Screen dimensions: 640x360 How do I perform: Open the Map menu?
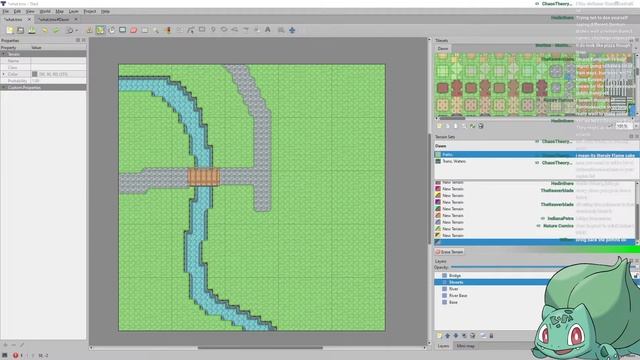60,11
